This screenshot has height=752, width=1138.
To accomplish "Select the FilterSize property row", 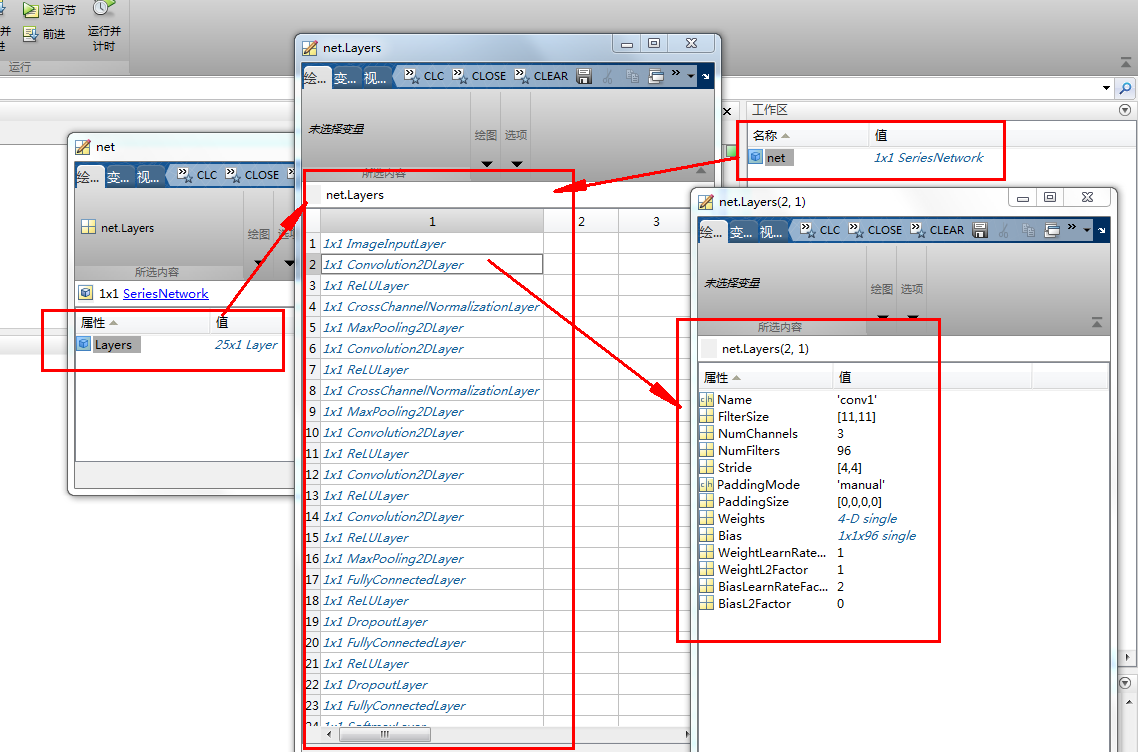I will (903, 417).
